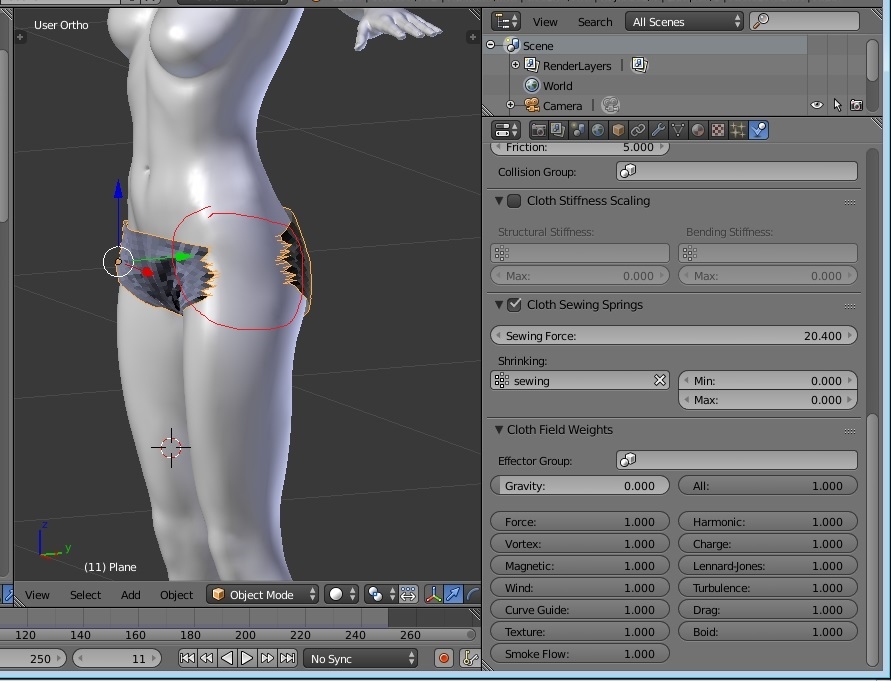Open the Object Constraints tab (chain icon)
Image resolution: width=891 pixels, height=681 pixels.
tap(638, 130)
